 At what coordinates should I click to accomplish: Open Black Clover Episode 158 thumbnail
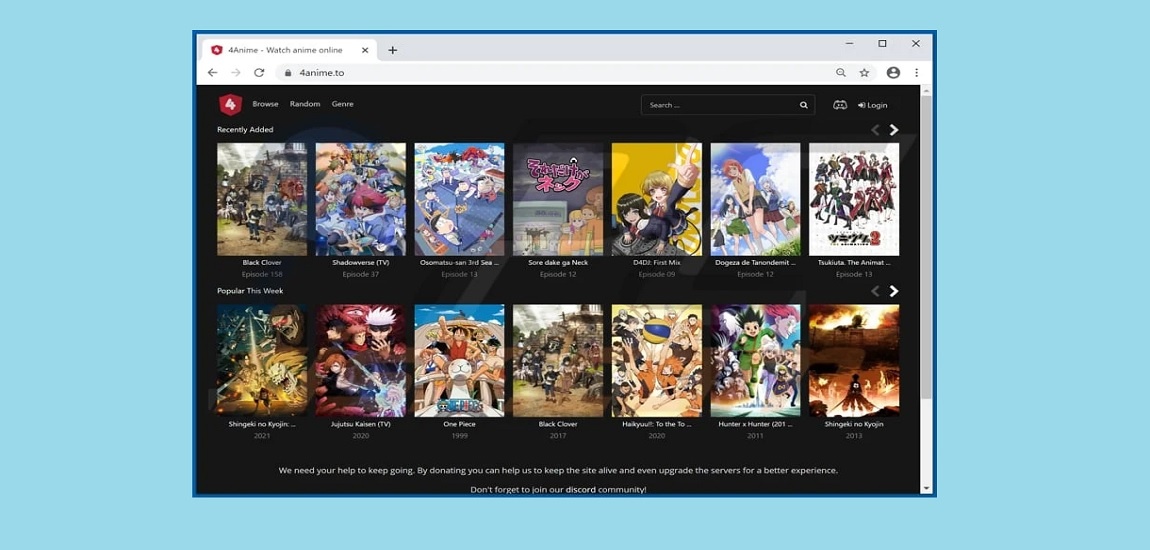pyautogui.click(x=262, y=199)
